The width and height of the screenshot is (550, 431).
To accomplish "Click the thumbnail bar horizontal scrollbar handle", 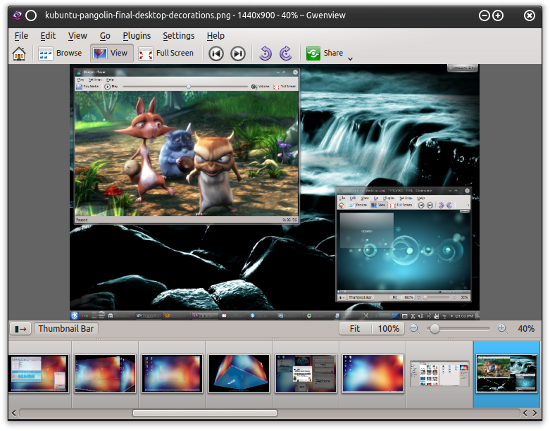I will pyautogui.click(x=205, y=413).
